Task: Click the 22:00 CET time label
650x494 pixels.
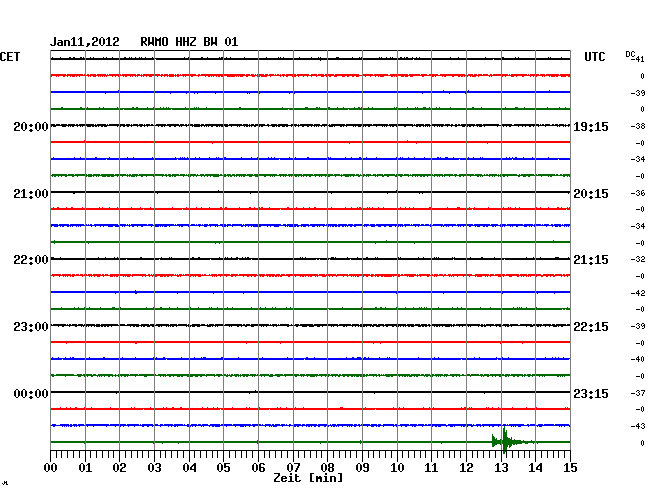Action: (x=31, y=260)
